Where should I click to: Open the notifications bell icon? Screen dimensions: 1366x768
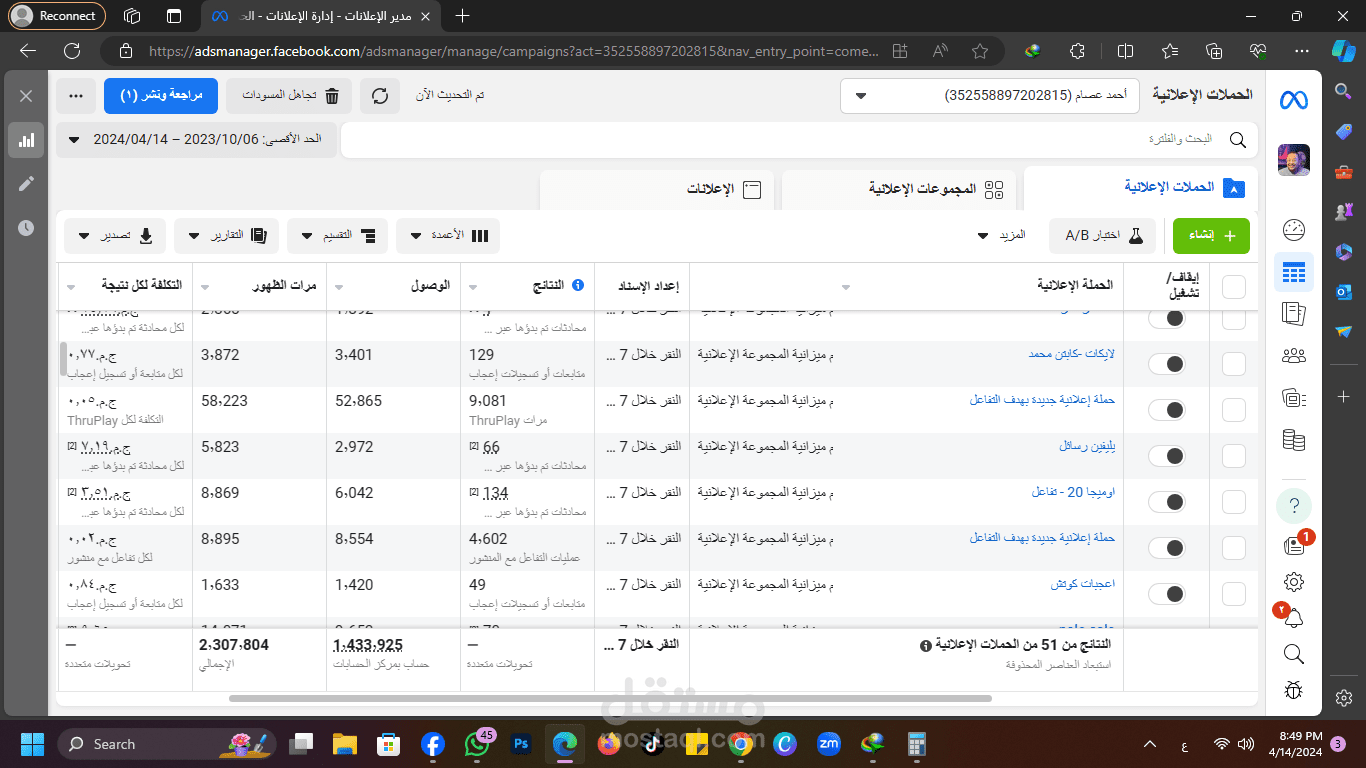point(1294,618)
